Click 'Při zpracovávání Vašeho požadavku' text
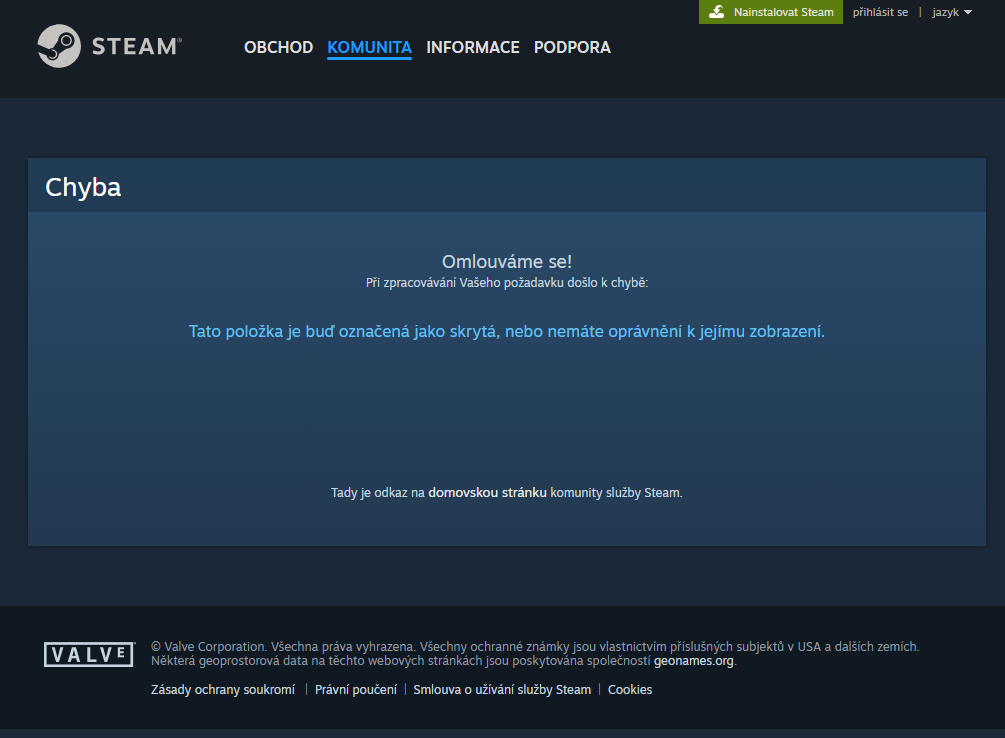 click(507, 283)
